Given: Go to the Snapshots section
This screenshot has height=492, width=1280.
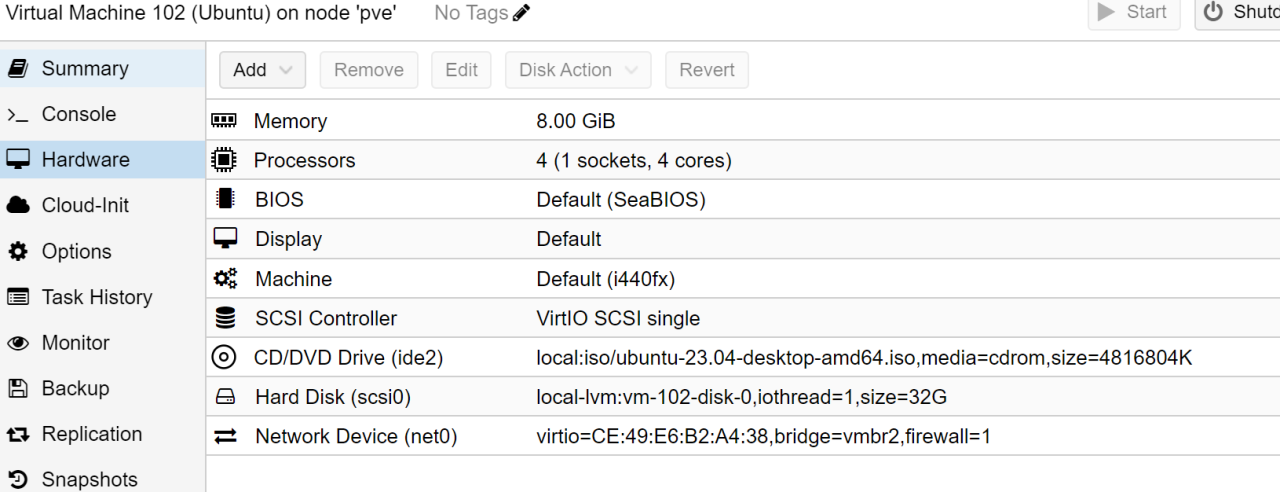Looking at the screenshot, I should 89,479.
